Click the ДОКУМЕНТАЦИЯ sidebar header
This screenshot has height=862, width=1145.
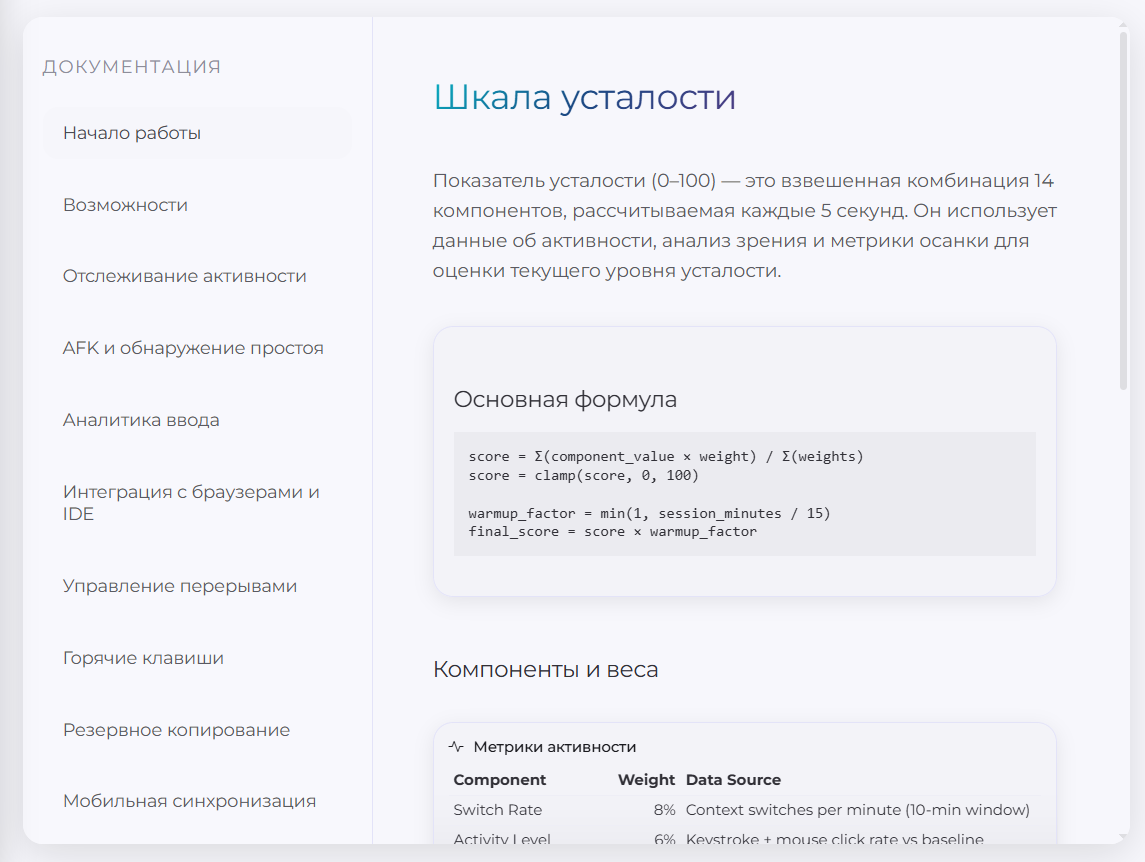click(x=131, y=66)
